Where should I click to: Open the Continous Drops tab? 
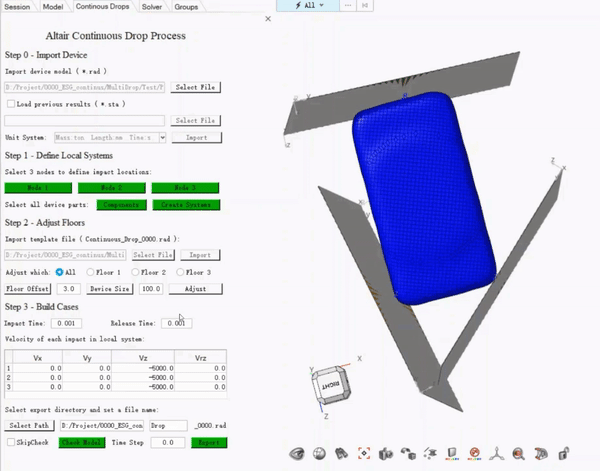point(102,6)
